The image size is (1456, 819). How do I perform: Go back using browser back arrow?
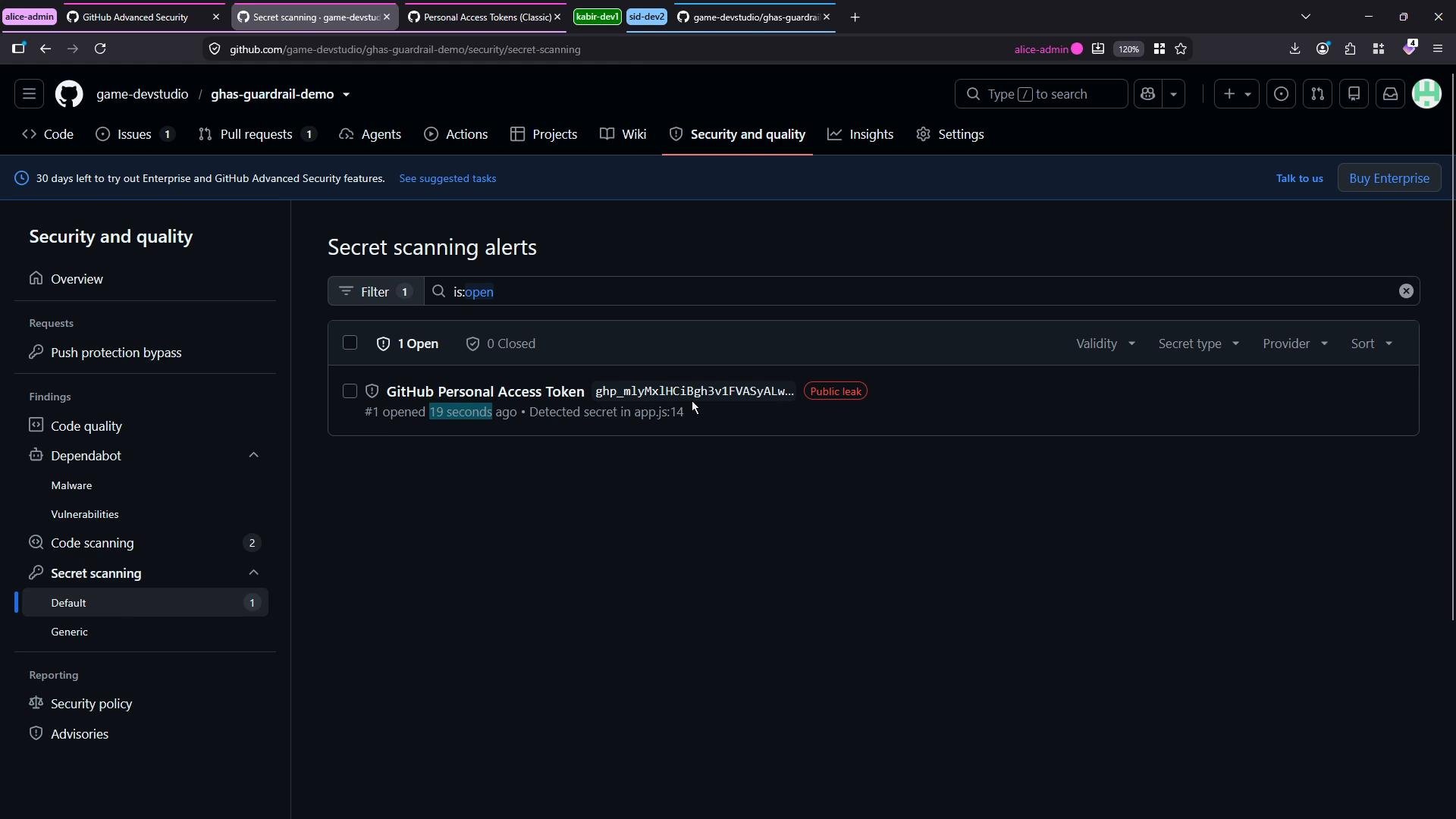point(45,49)
